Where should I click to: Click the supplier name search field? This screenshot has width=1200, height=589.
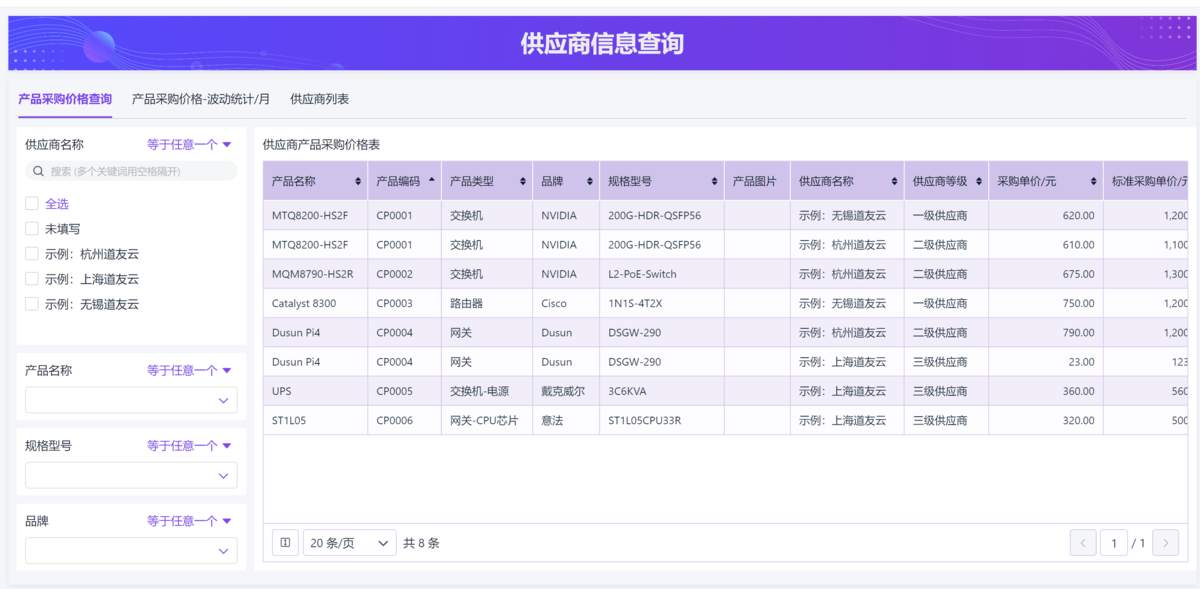tap(131, 171)
